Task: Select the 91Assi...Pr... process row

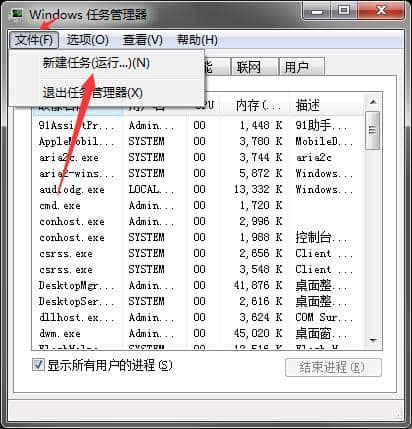Action: pos(198,125)
